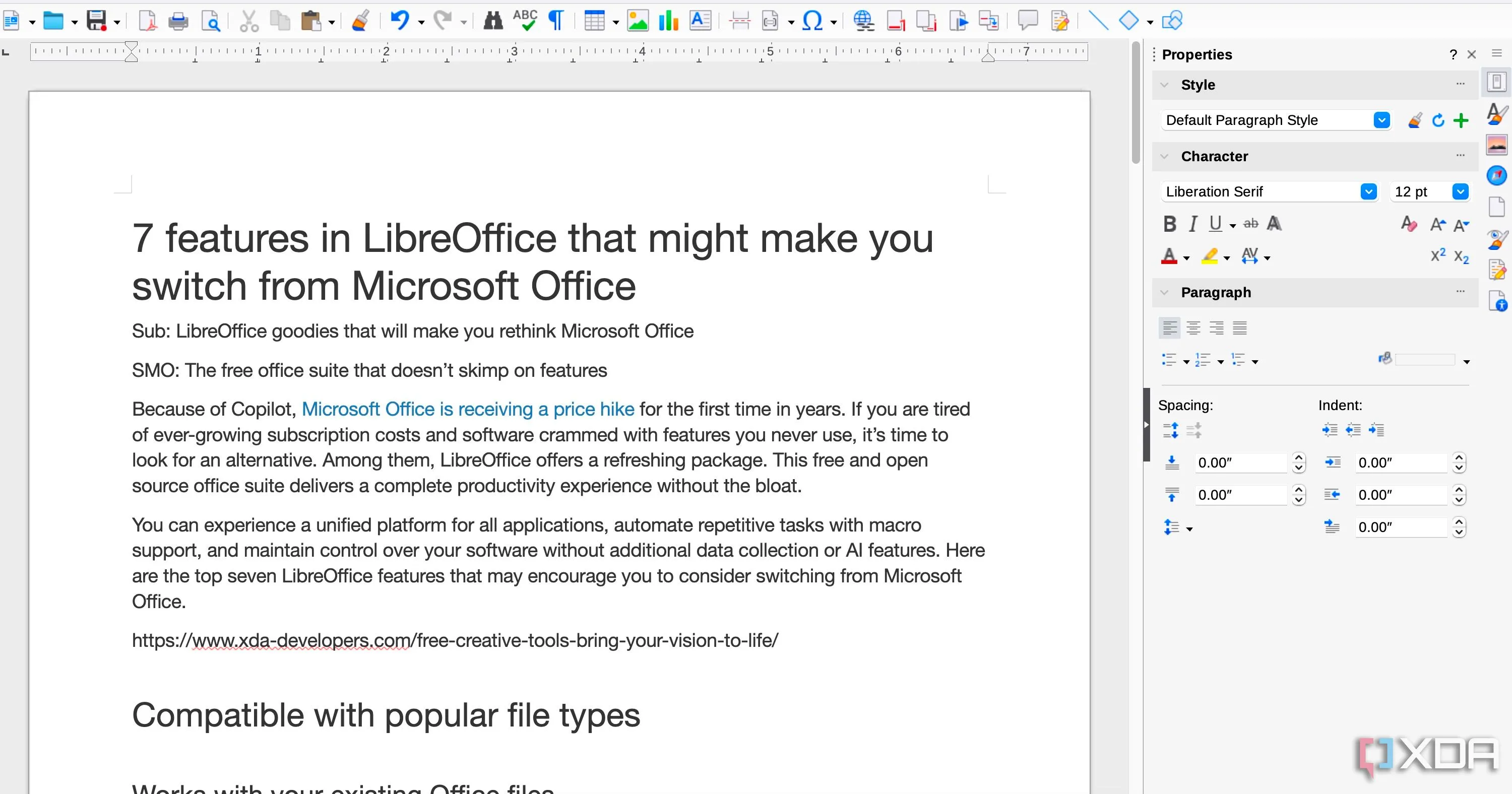Insert Comment speech bubble icon
The width and height of the screenshot is (1512, 794).
coord(1028,21)
